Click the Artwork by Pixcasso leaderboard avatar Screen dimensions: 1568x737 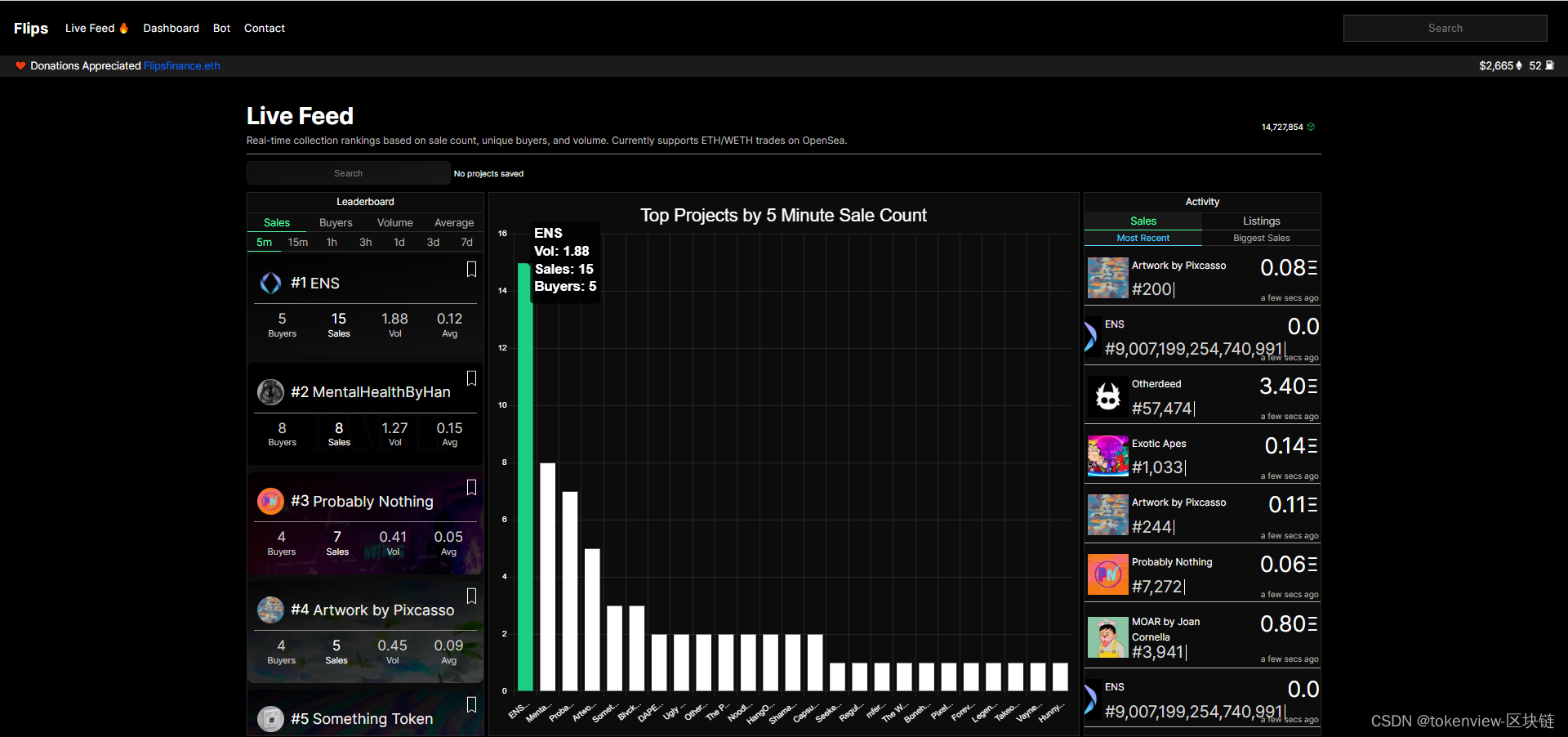point(270,610)
